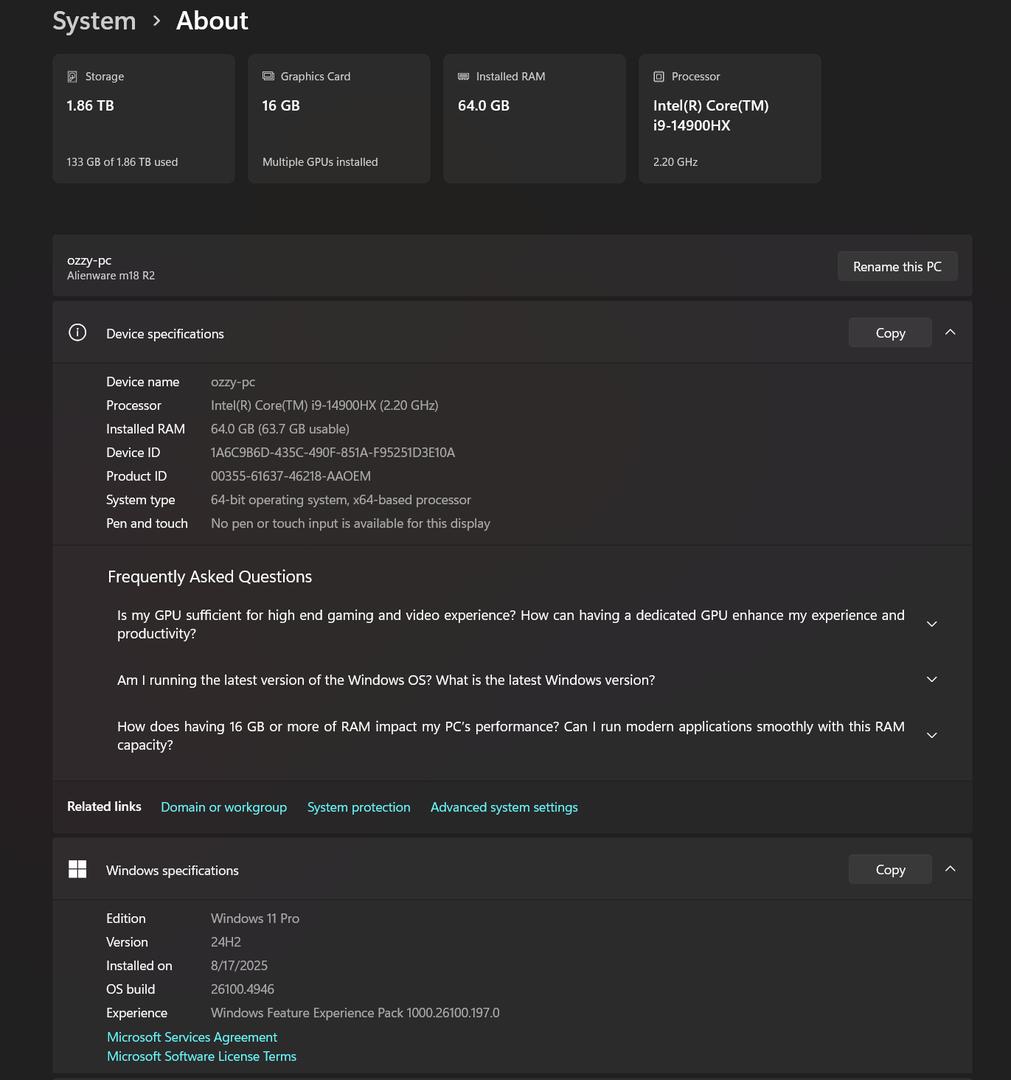Select the Device ID value text
Screen dimensions: 1011x1080
[333, 453]
